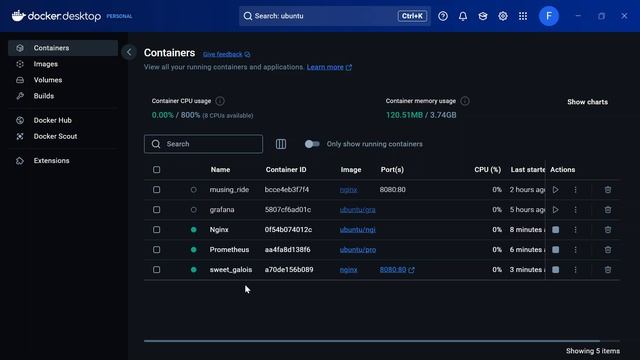Open Docker Scout in sidebar

[63, 136]
